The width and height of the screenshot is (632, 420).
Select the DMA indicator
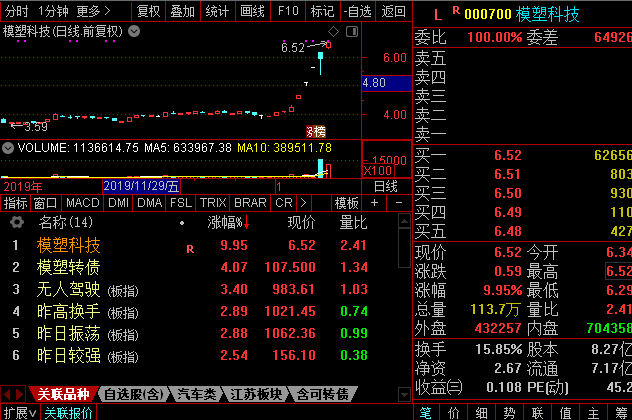tap(150, 203)
